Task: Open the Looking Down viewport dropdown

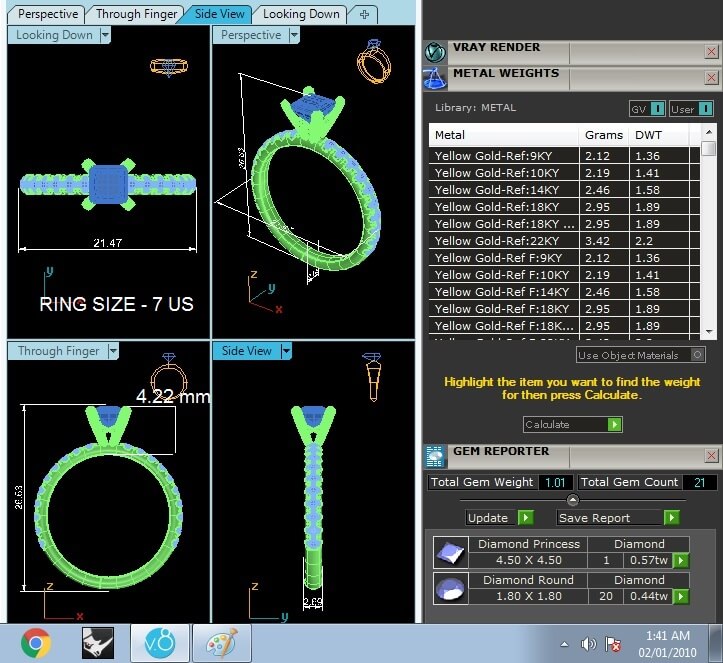Action: pyautogui.click(x=104, y=35)
